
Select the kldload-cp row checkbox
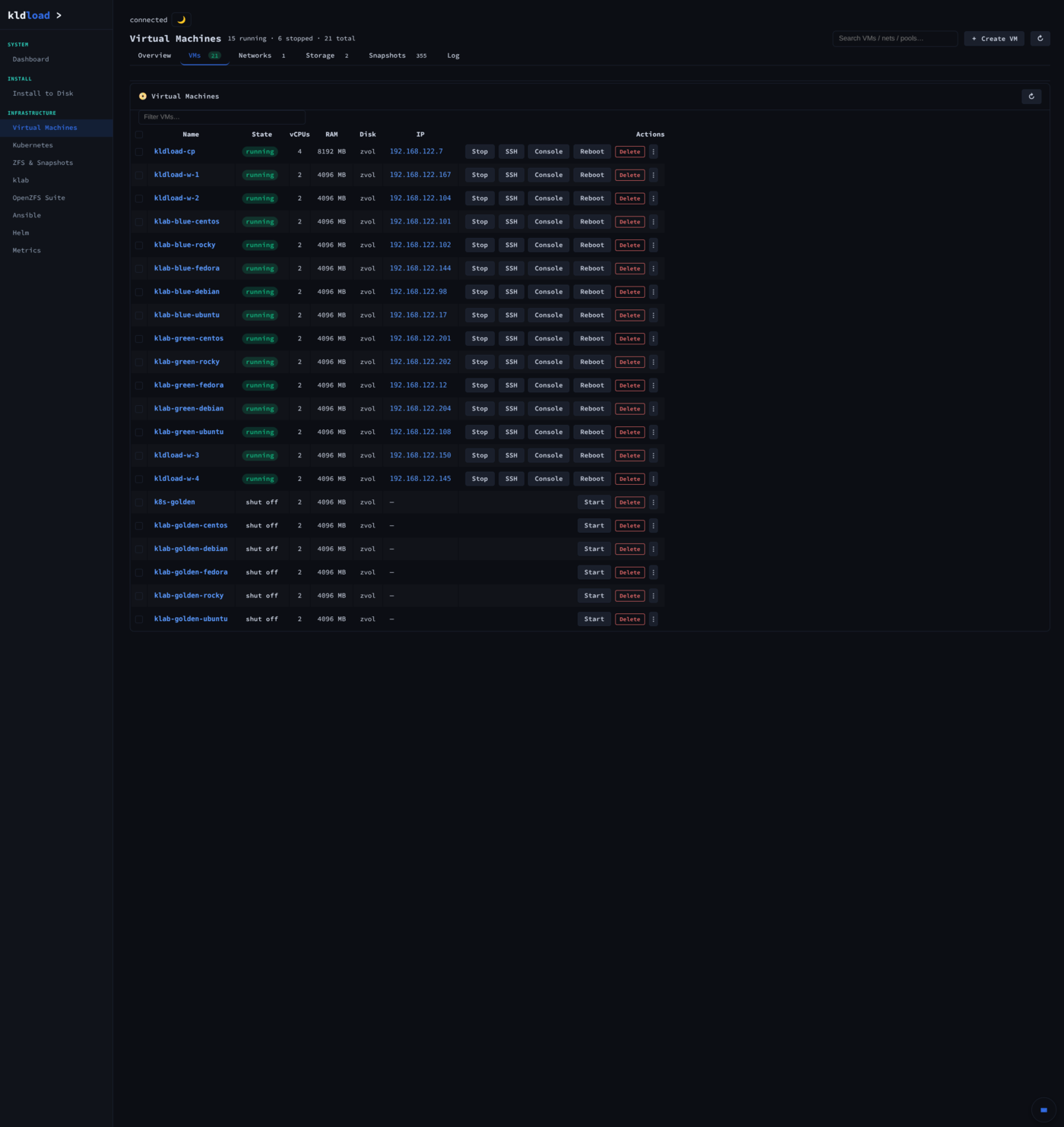(139, 152)
